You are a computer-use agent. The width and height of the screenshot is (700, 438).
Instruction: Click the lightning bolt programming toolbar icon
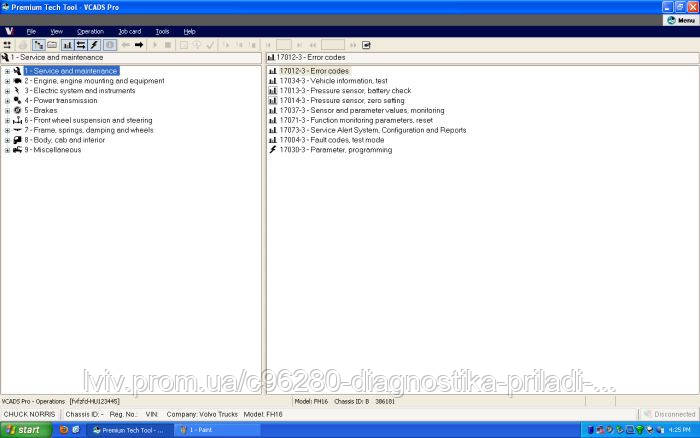pos(95,45)
